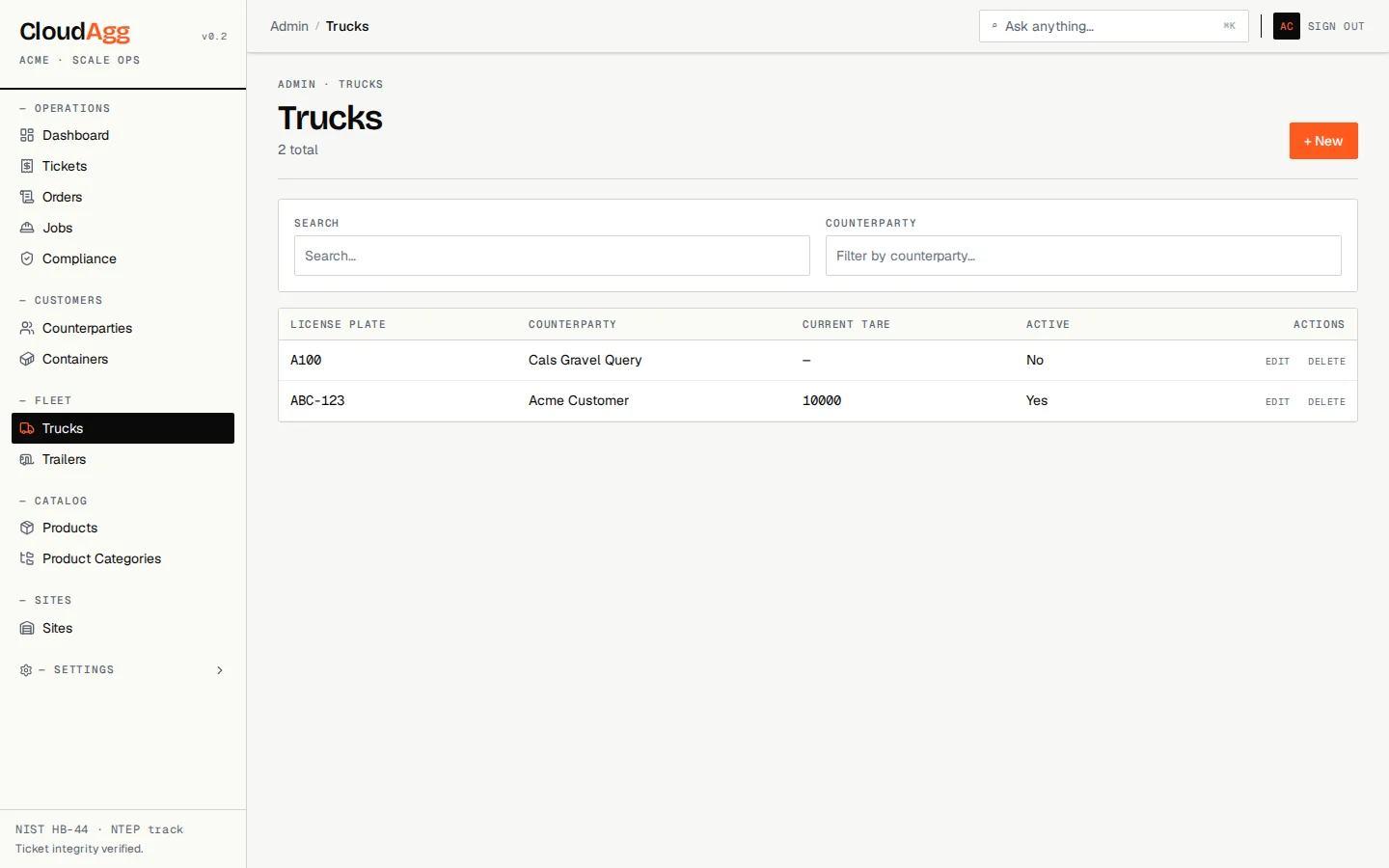Collapse the Customers section header

pyautogui.click(x=61, y=300)
